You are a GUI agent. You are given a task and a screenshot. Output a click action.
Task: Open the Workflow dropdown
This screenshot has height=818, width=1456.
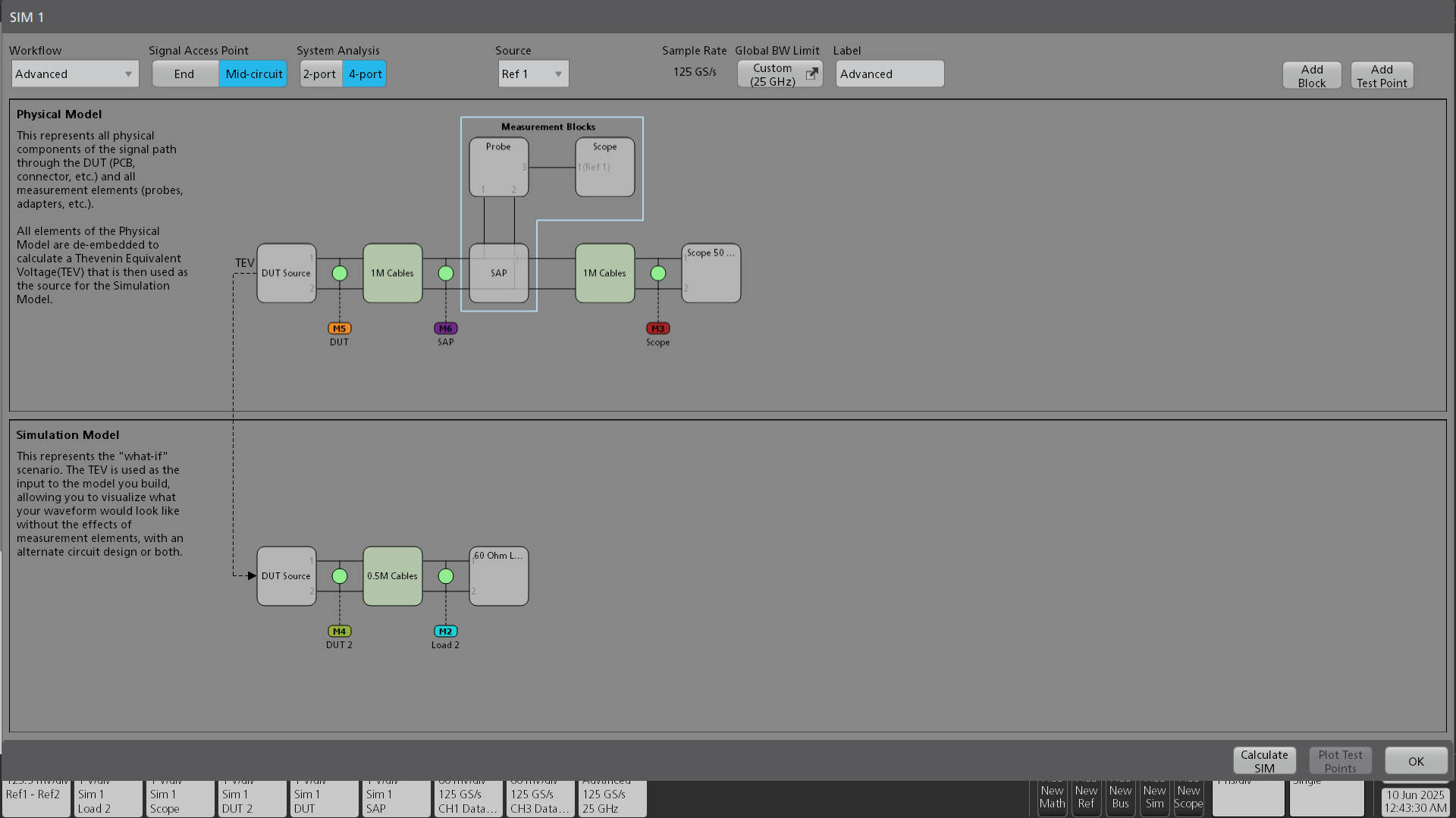(x=74, y=74)
